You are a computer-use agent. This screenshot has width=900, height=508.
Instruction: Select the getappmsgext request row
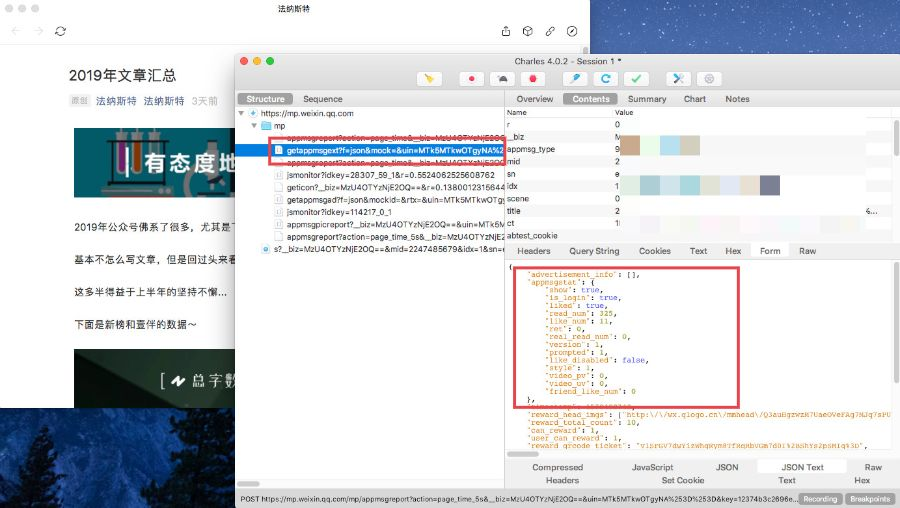click(371, 150)
